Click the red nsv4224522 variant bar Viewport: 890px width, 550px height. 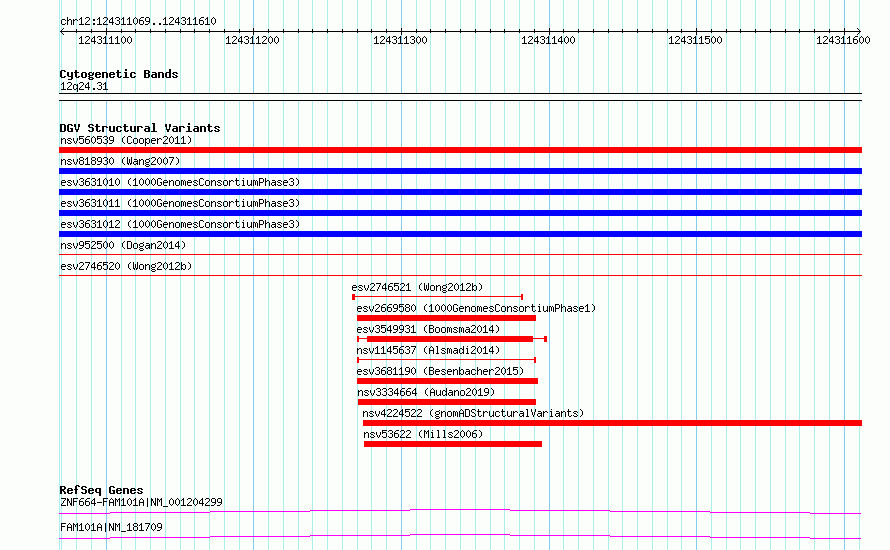point(612,423)
